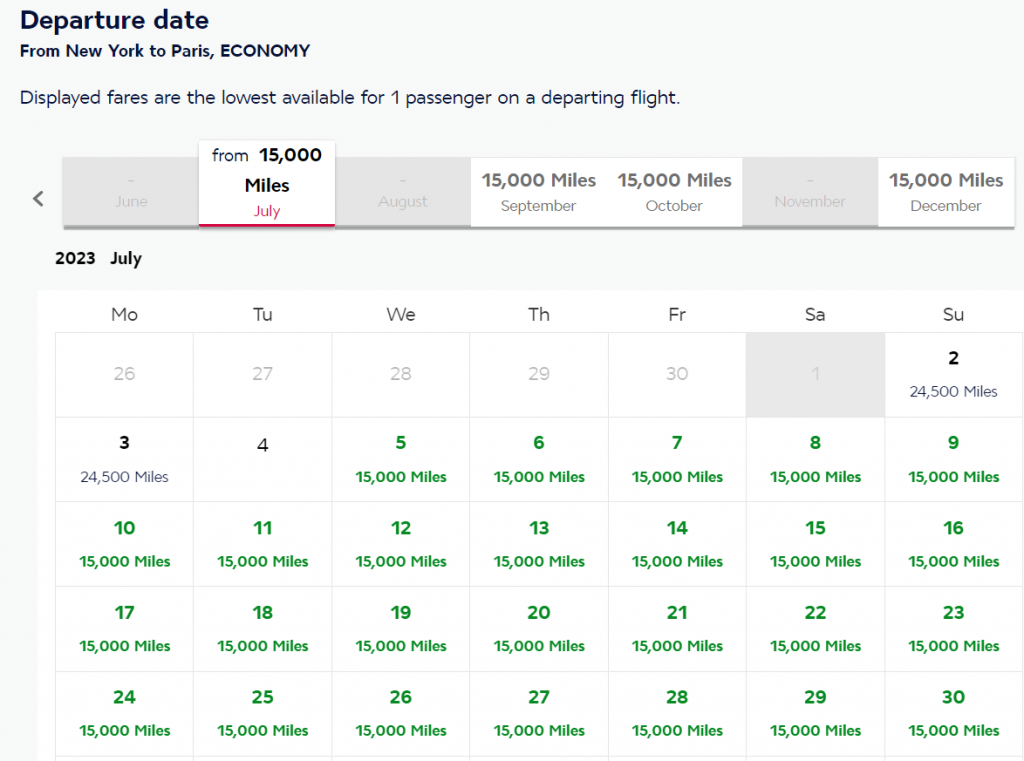Choose July 3 as the departure date
This screenshot has width=1024, height=761.
(x=123, y=459)
